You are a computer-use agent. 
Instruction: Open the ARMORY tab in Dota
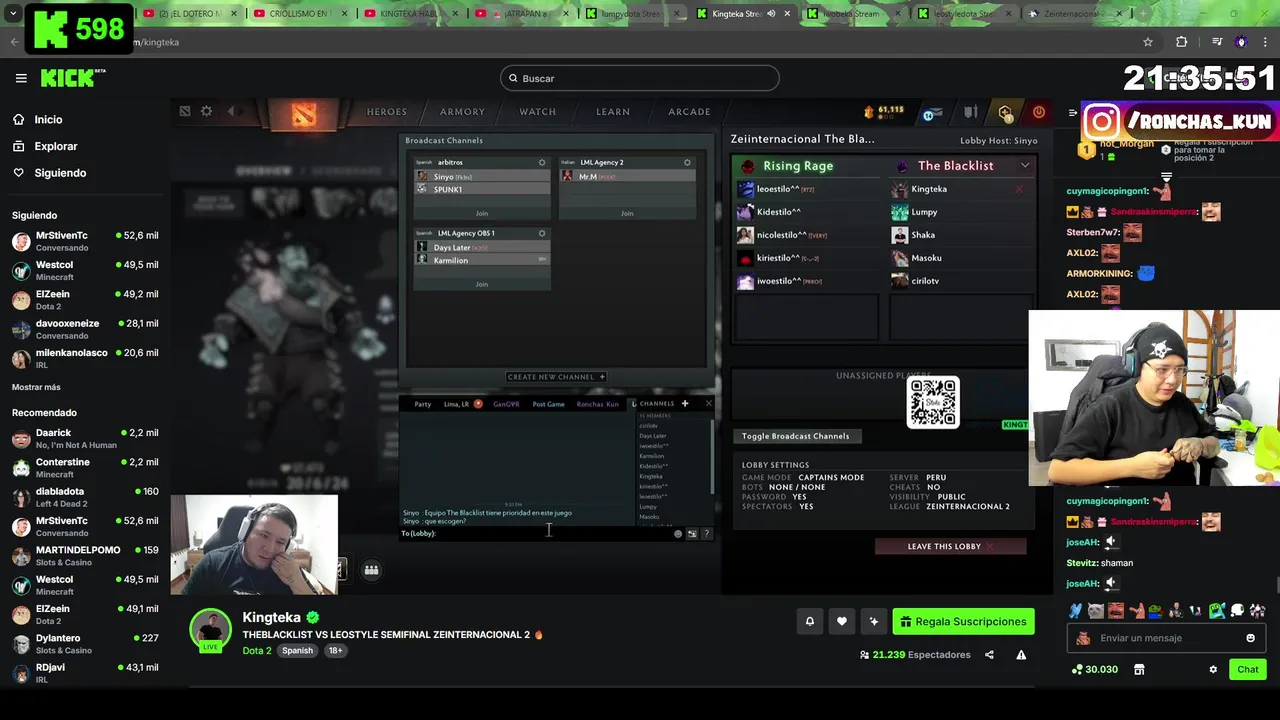coord(462,112)
